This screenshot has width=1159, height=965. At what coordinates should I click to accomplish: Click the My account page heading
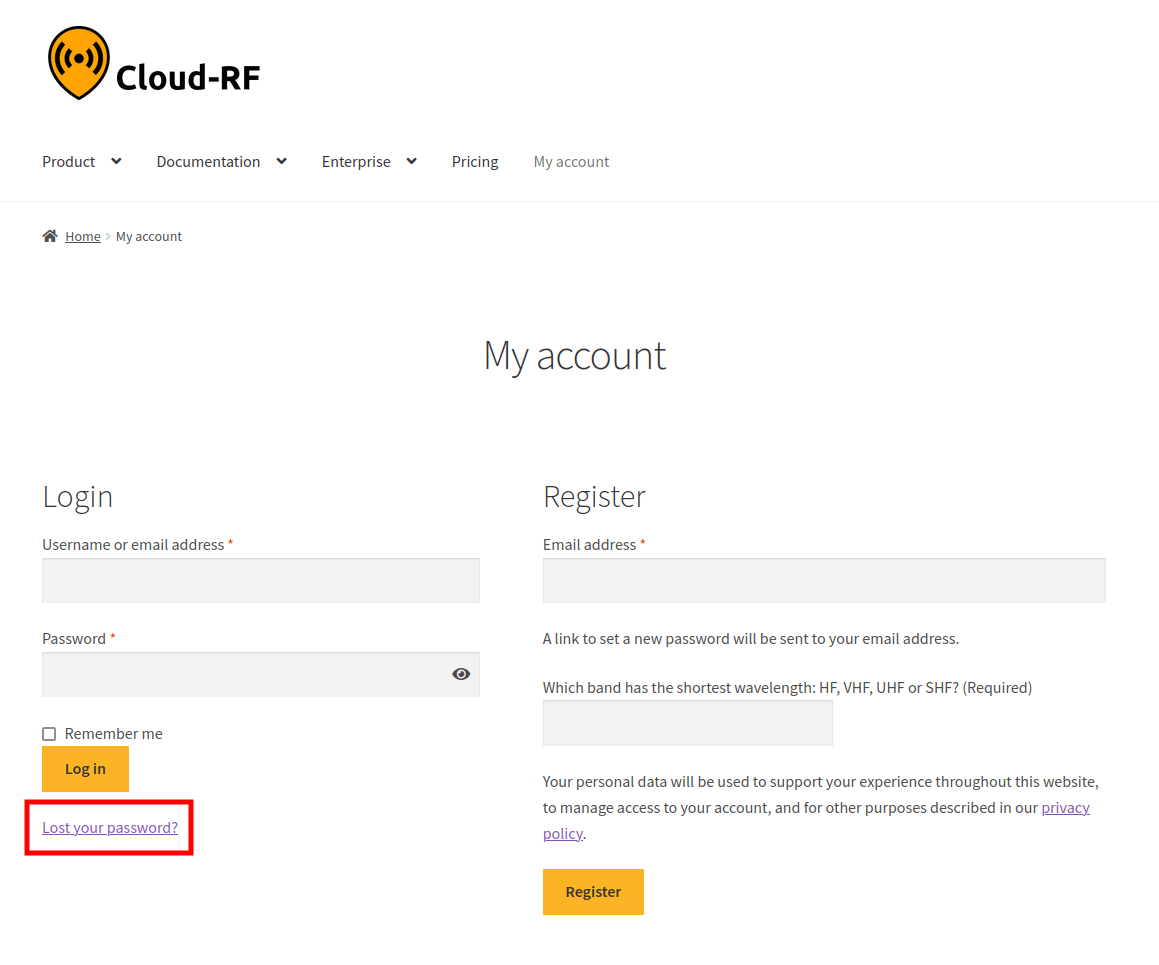[574, 355]
